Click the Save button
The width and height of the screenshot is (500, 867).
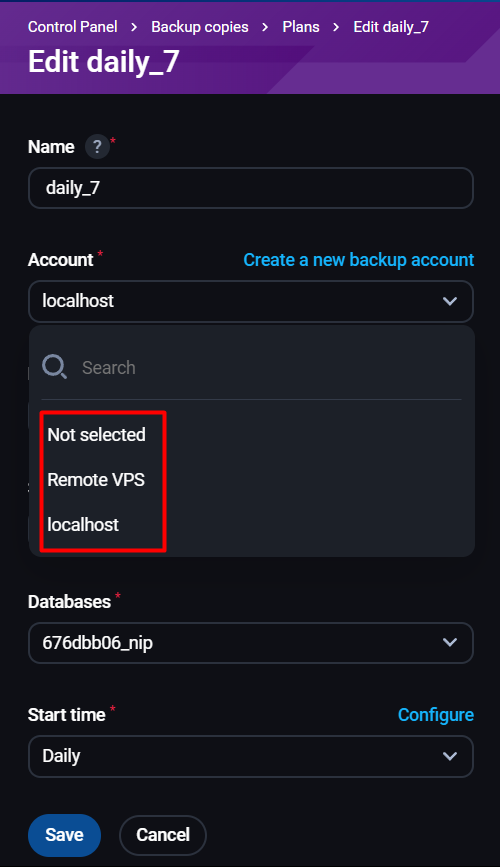pyautogui.click(x=64, y=835)
